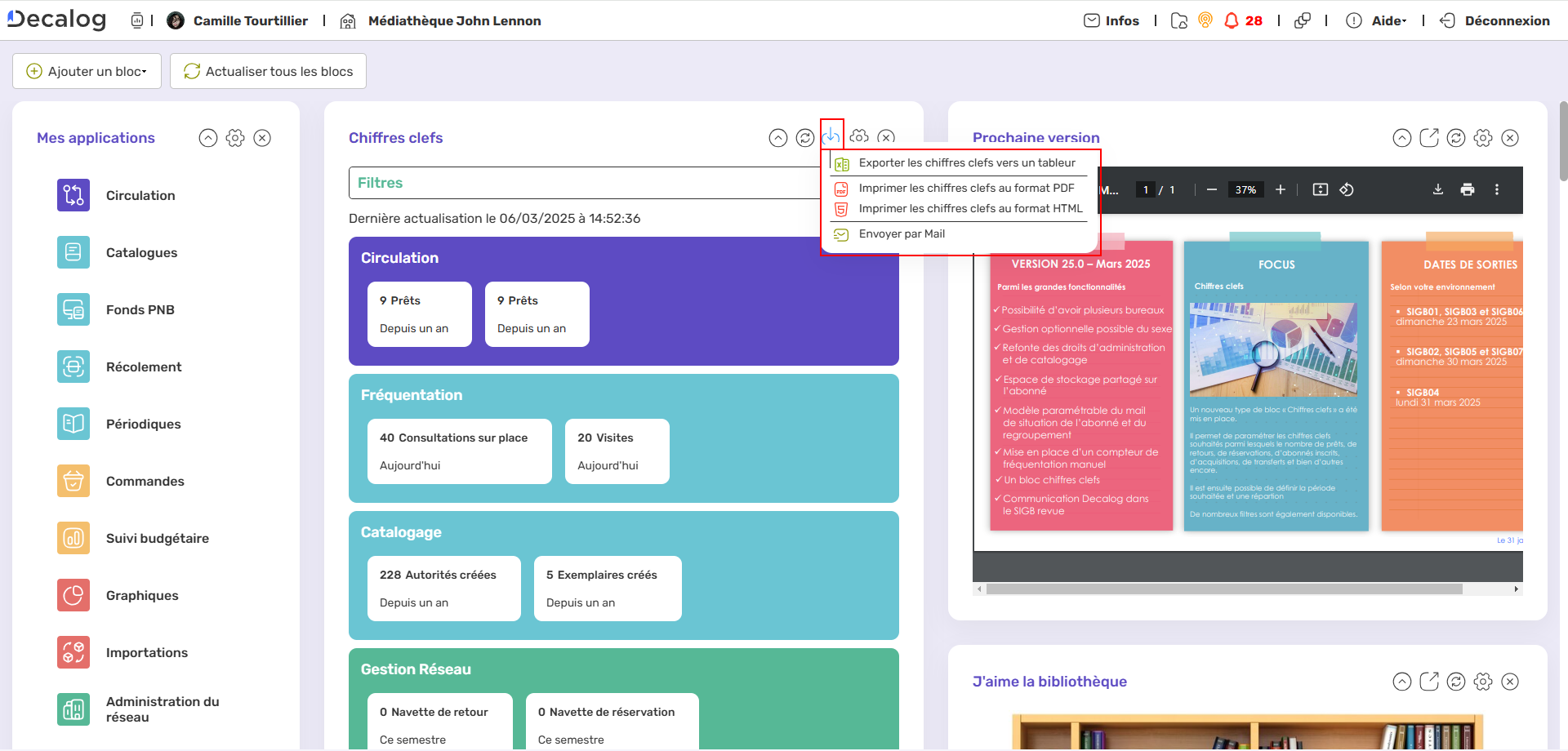Refresh the Chiffres clefs block
The width and height of the screenshot is (1568, 751).
point(804,138)
